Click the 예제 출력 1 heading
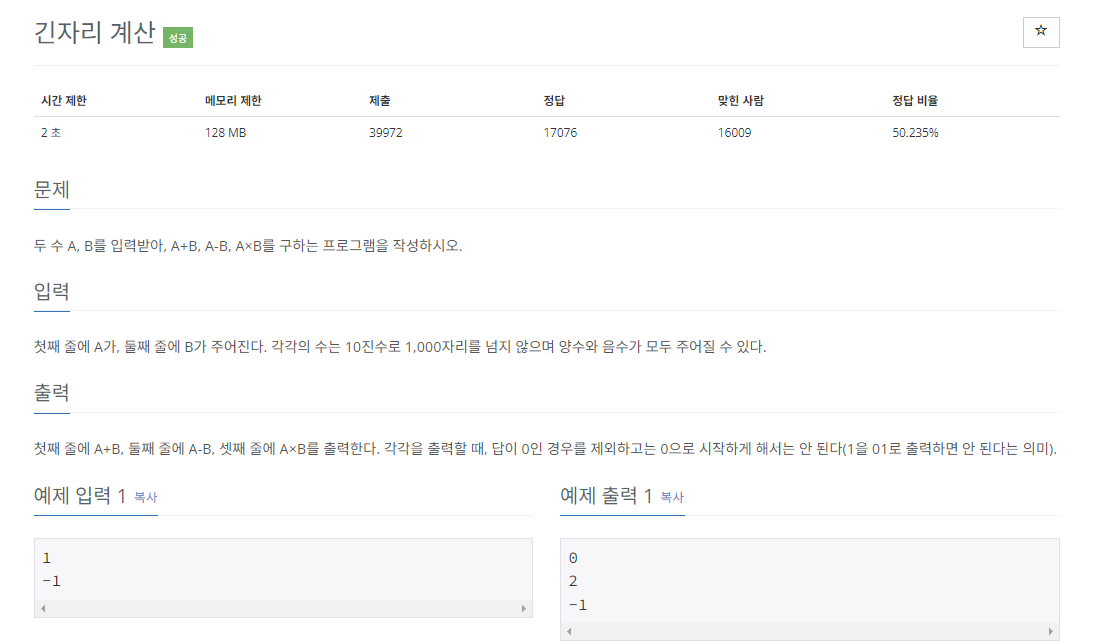 tap(606, 496)
